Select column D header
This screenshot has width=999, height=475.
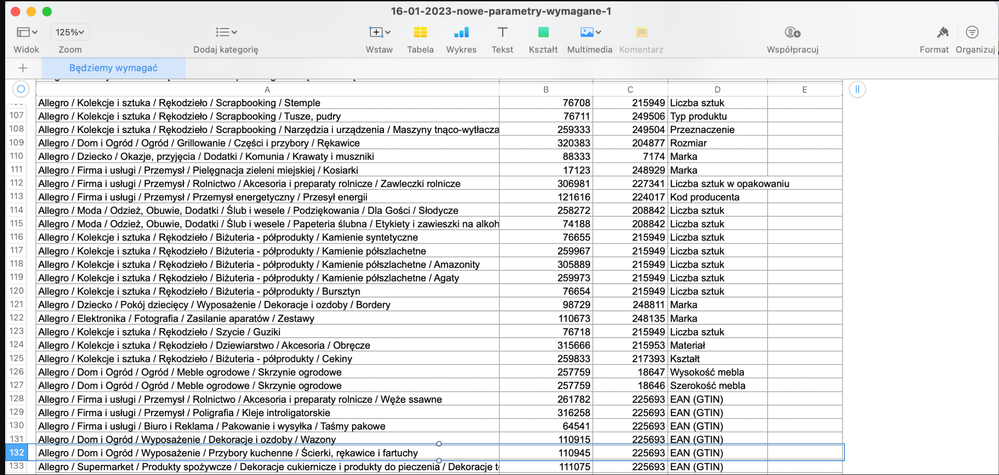(717, 90)
